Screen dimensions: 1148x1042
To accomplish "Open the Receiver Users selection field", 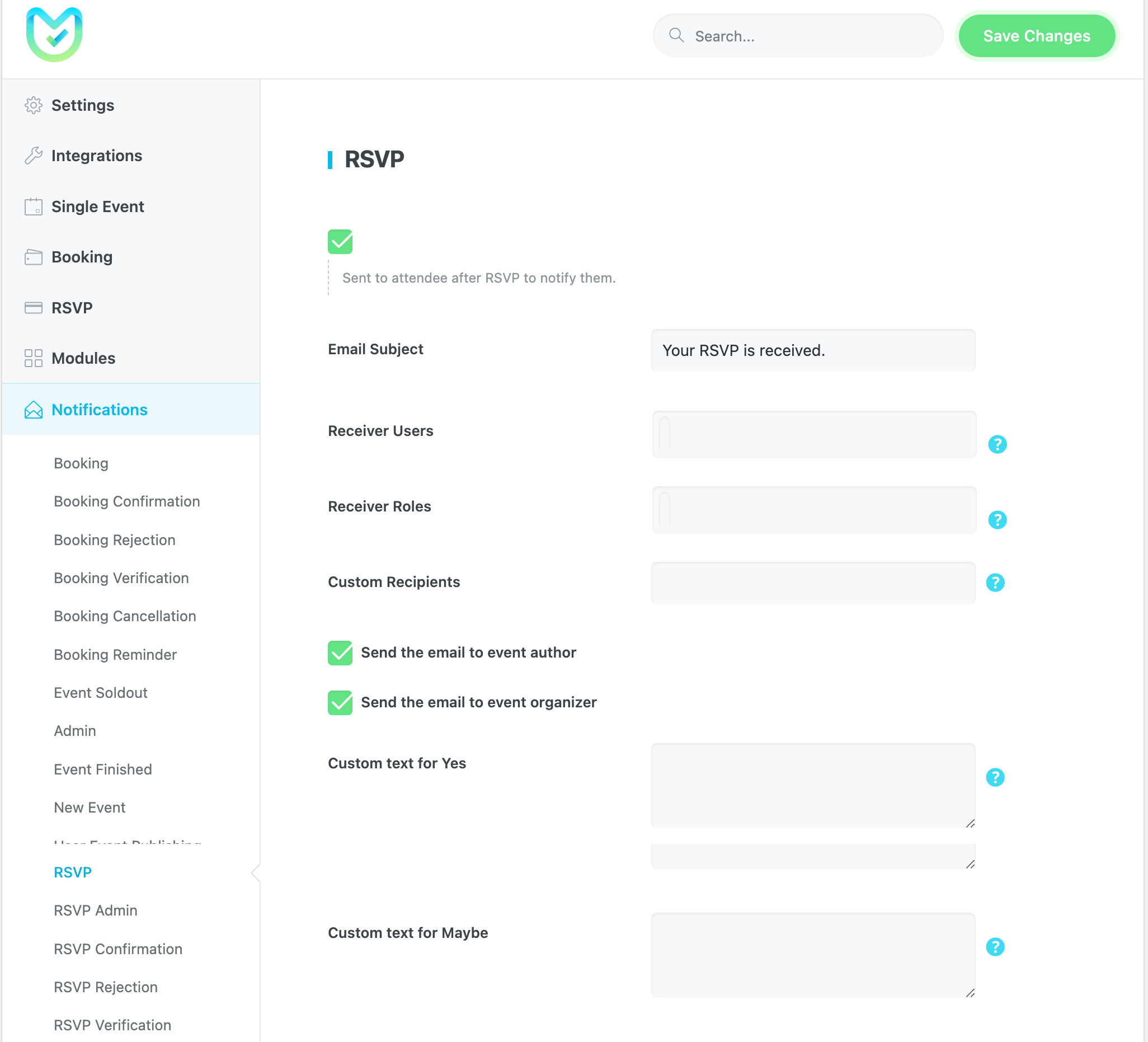I will 814,435.
